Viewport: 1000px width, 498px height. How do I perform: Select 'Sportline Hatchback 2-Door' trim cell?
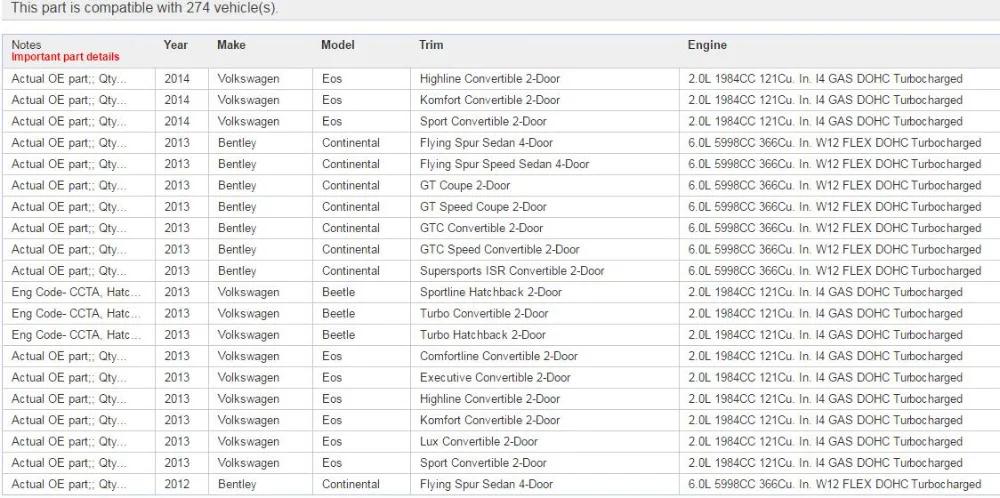491,292
